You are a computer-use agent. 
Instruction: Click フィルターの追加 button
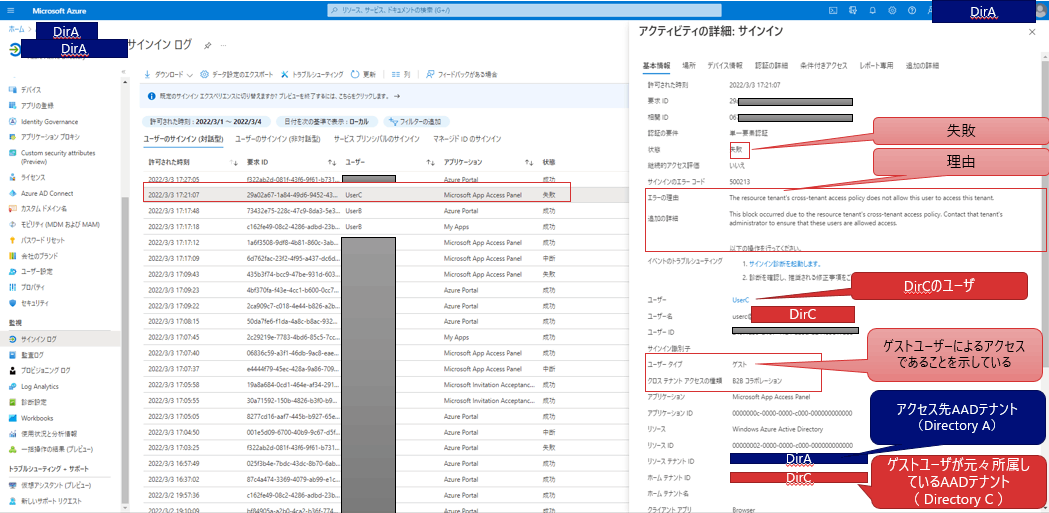(416, 122)
